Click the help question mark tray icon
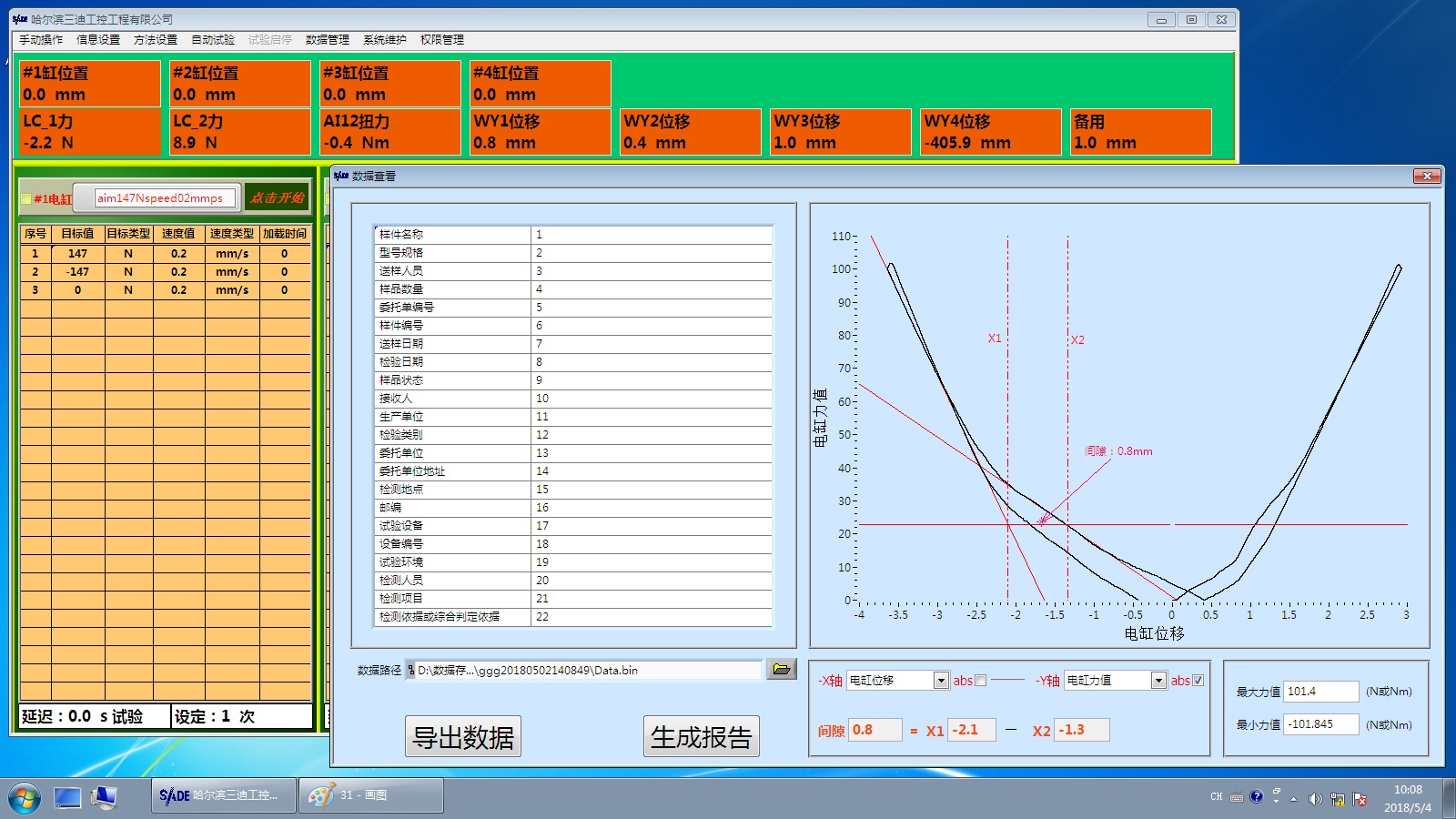Image resolution: width=1456 pixels, height=819 pixels. (x=1257, y=797)
